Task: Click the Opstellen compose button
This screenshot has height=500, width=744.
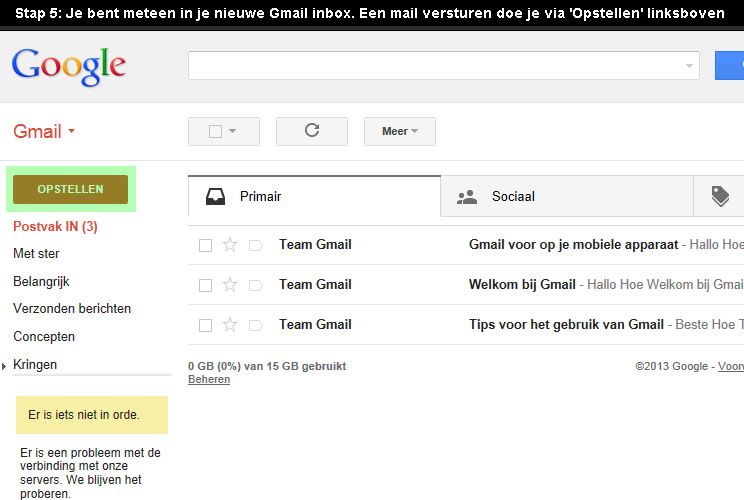Action: pos(70,189)
